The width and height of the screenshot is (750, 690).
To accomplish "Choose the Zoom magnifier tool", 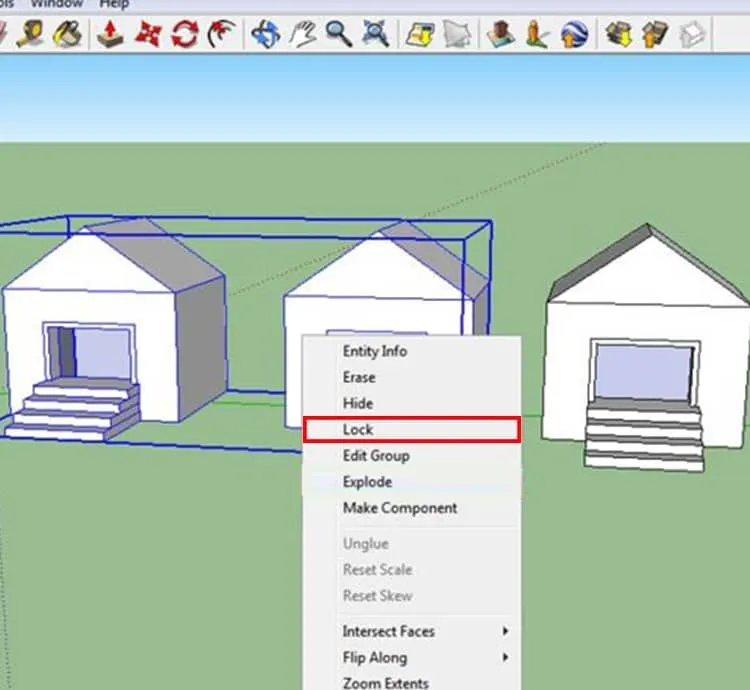I will [339, 34].
